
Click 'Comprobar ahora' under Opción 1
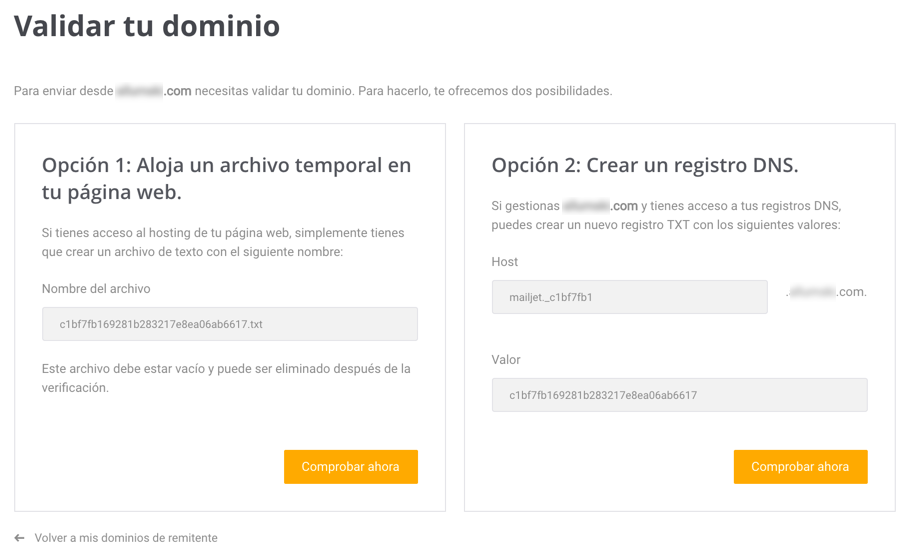tap(351, 467)
